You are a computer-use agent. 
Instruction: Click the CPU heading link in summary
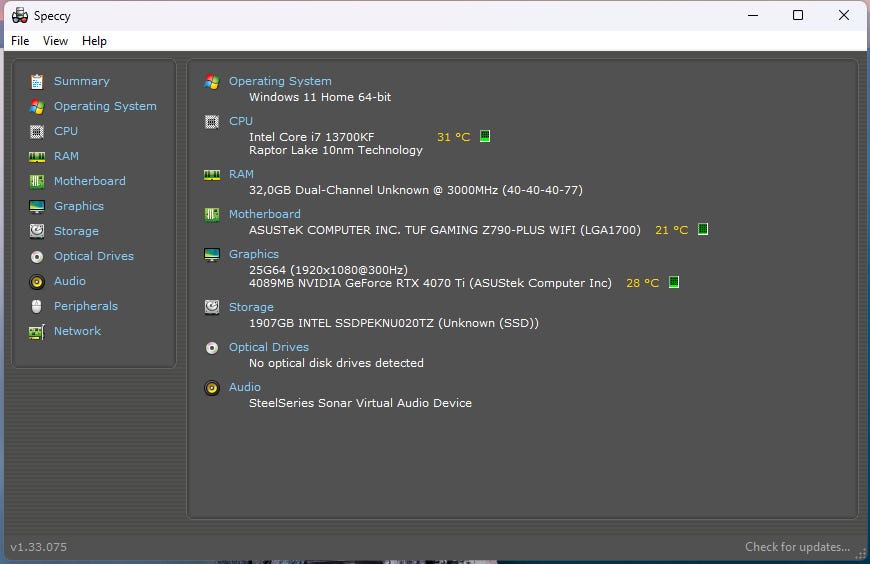pos(241,121)
